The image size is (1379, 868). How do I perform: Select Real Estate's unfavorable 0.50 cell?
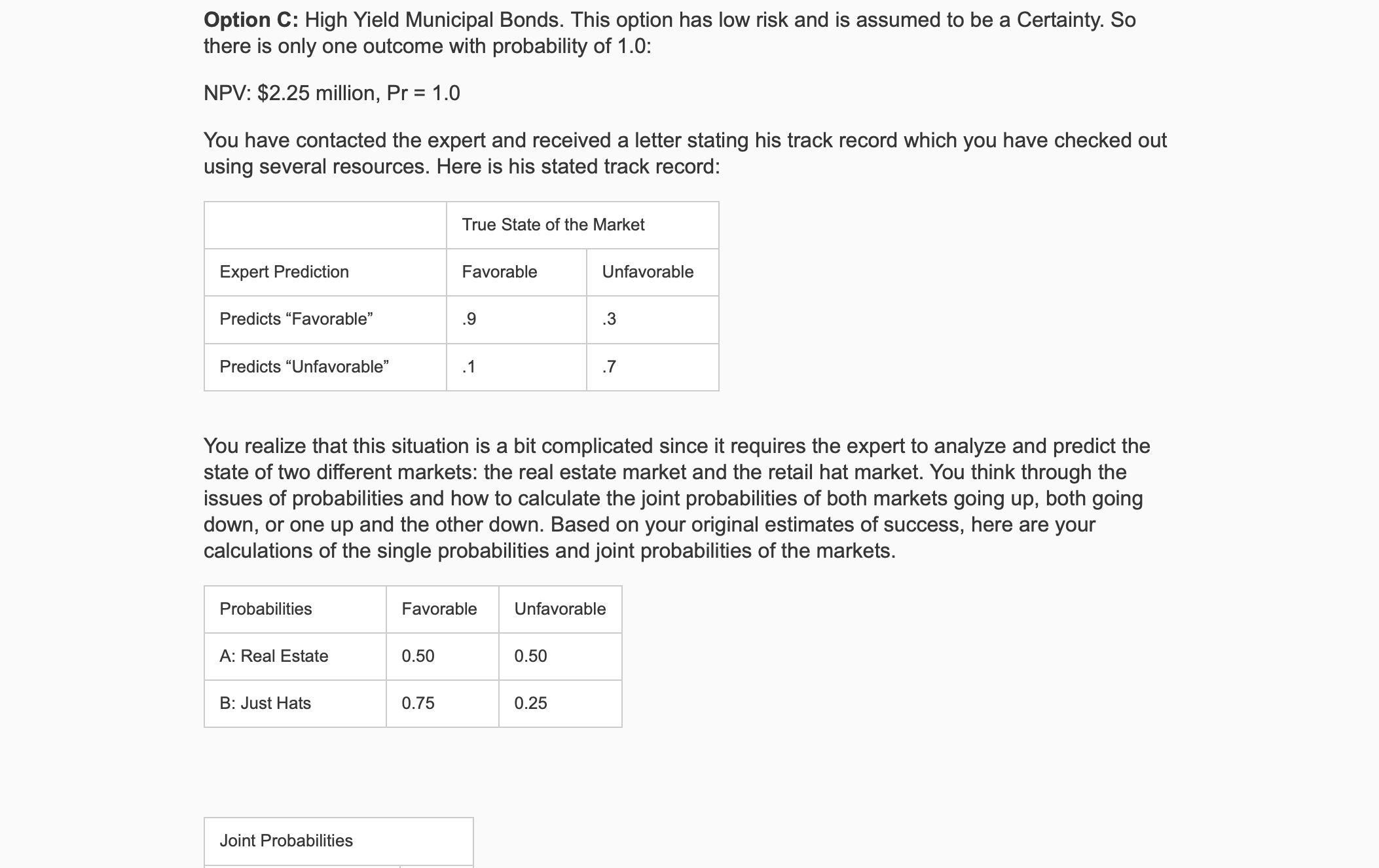click(560, 657)
